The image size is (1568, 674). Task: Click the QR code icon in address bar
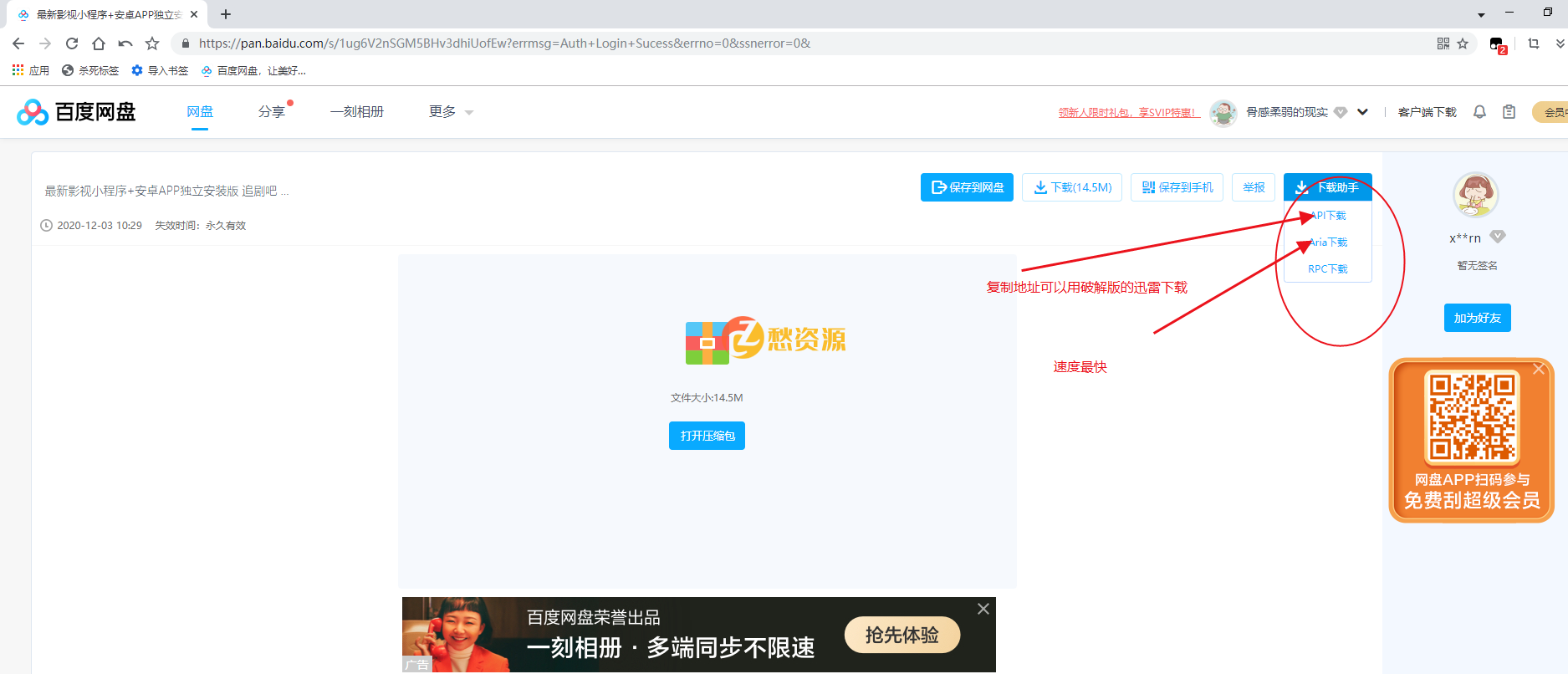click(1443, 43)
